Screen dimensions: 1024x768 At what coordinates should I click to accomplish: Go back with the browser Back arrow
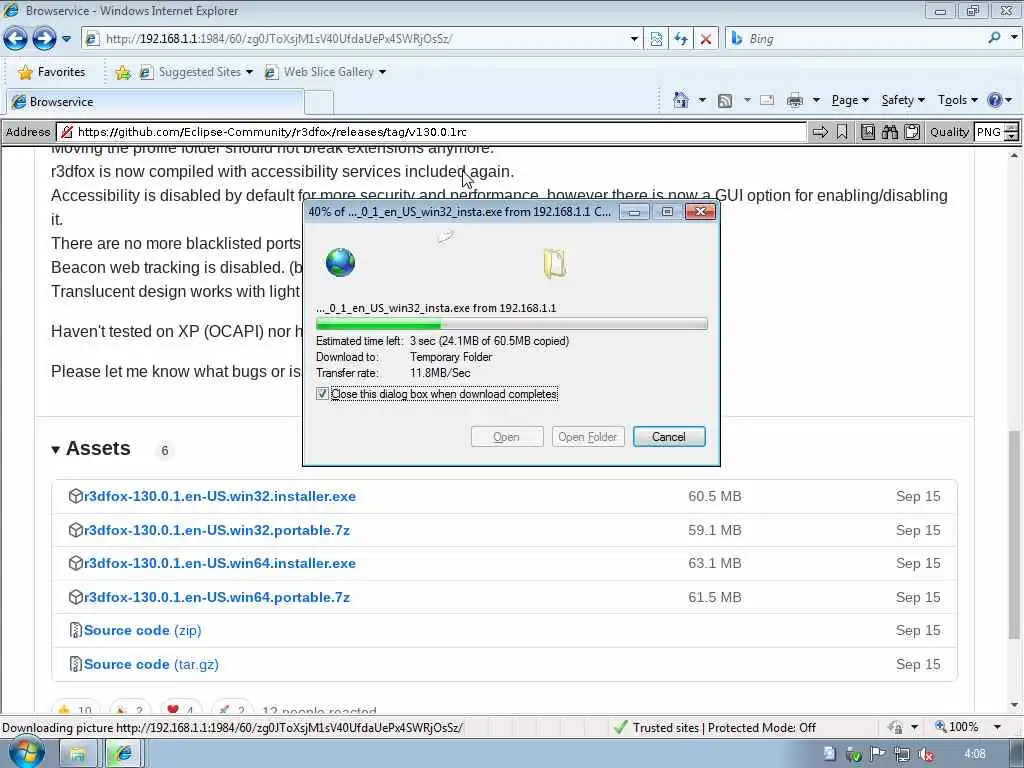tap(15, 39)
